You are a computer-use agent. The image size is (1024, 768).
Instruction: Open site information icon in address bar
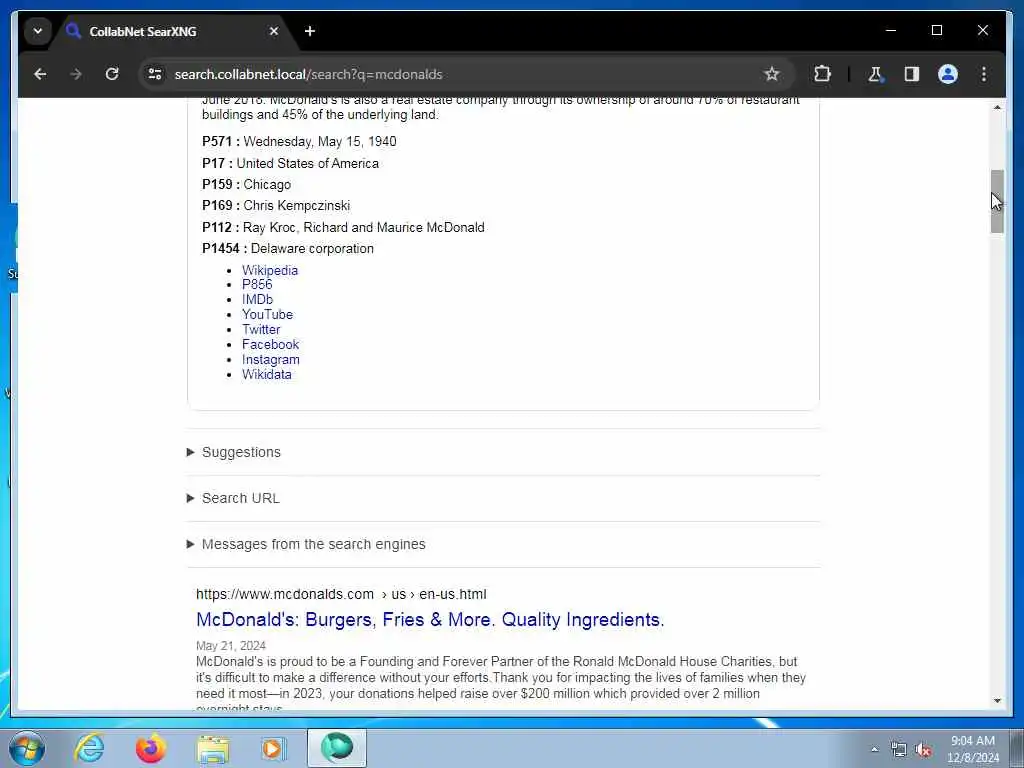pos(155,74)
